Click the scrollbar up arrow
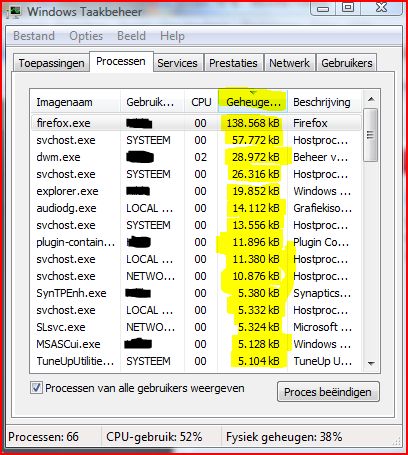The height and width of the screenshot is (455, 408). click(x=371, y=99)
